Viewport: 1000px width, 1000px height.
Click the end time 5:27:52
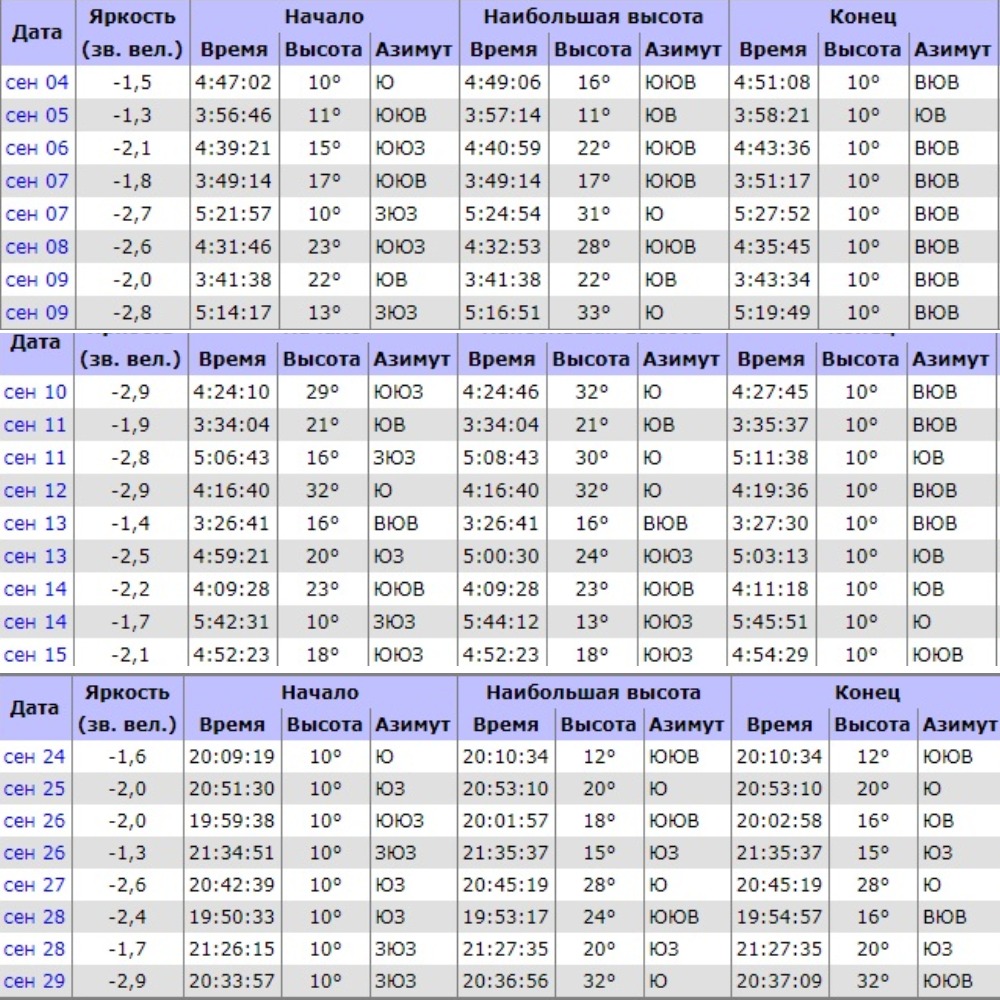click(x=772, y=214)
